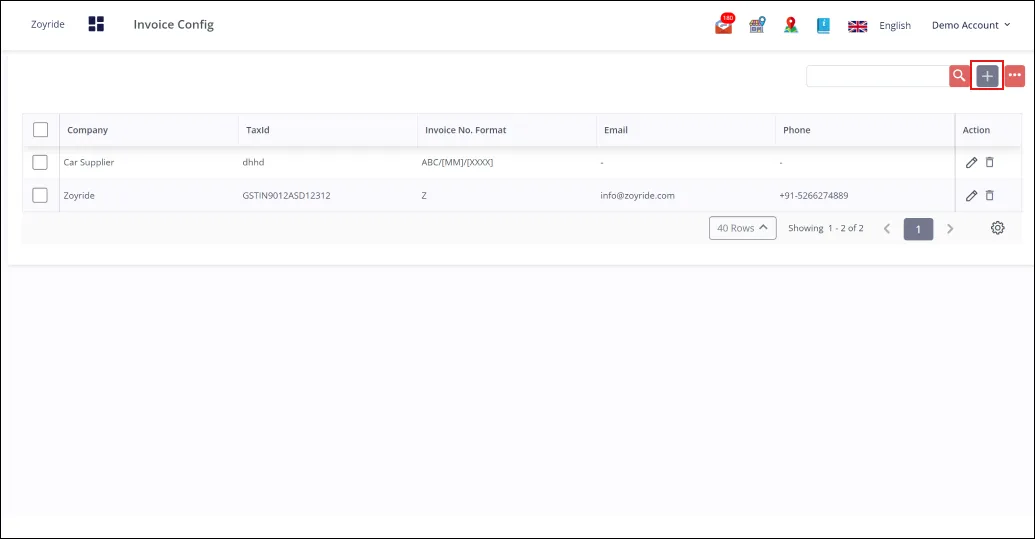Click the store location icon in header

tap(757, 25)
